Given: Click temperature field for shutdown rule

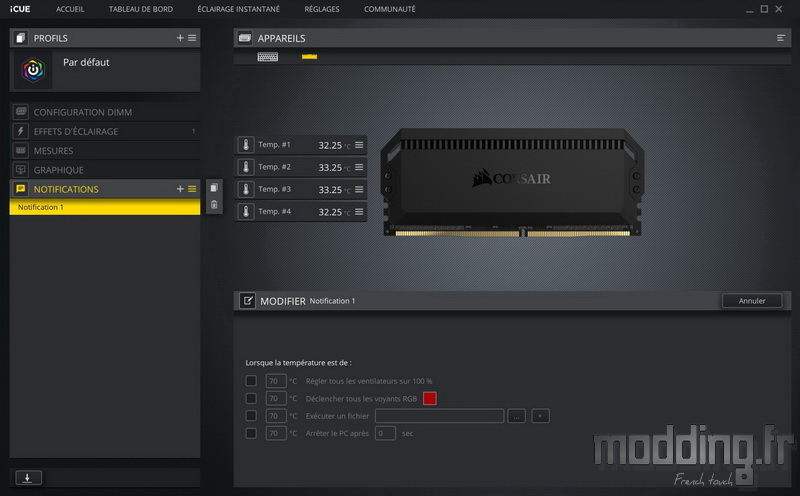Looking at the screenshot, I should coord(276,433).
